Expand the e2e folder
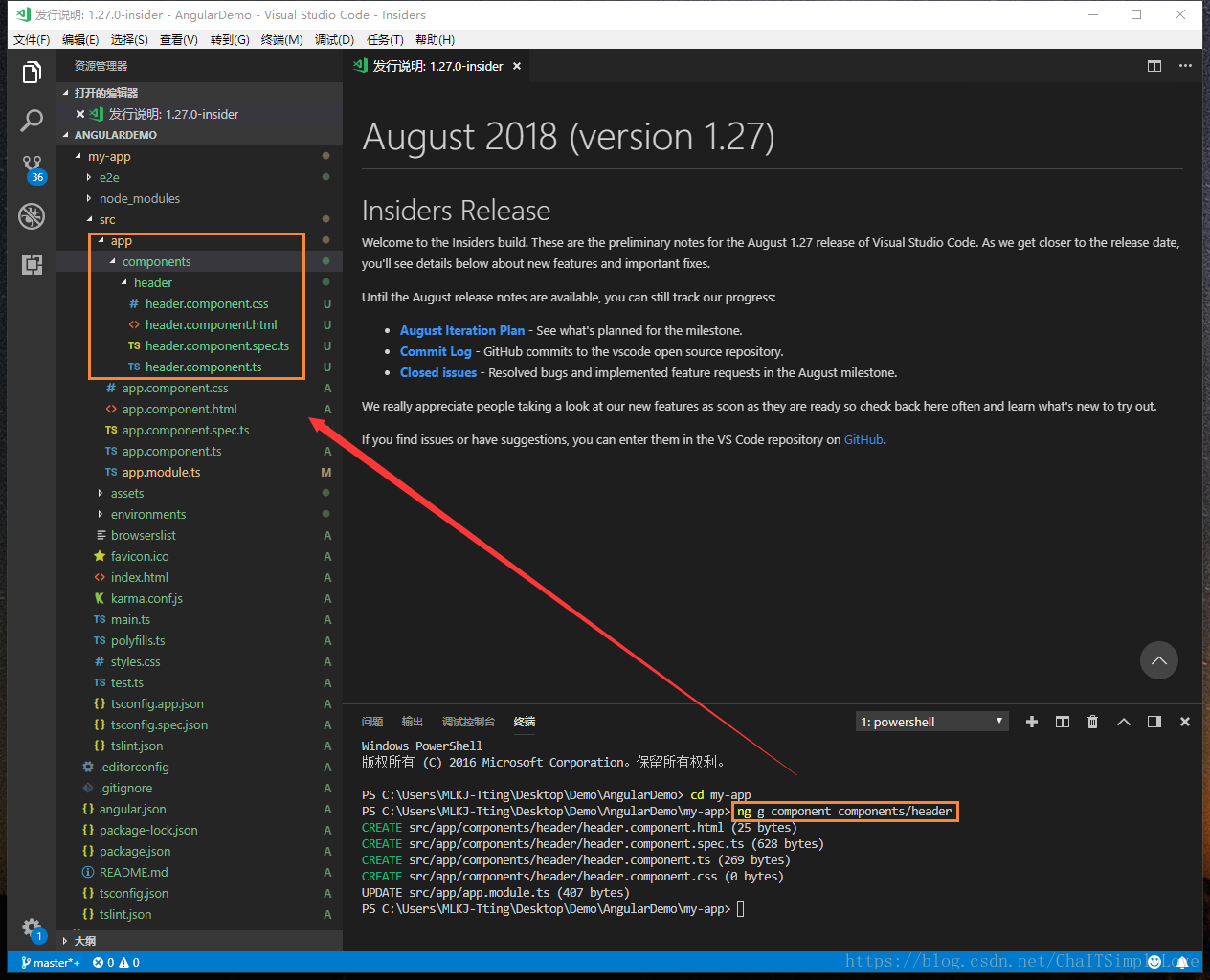The width and height of the screenshot is (1210, 980). (x=199, y=177)
